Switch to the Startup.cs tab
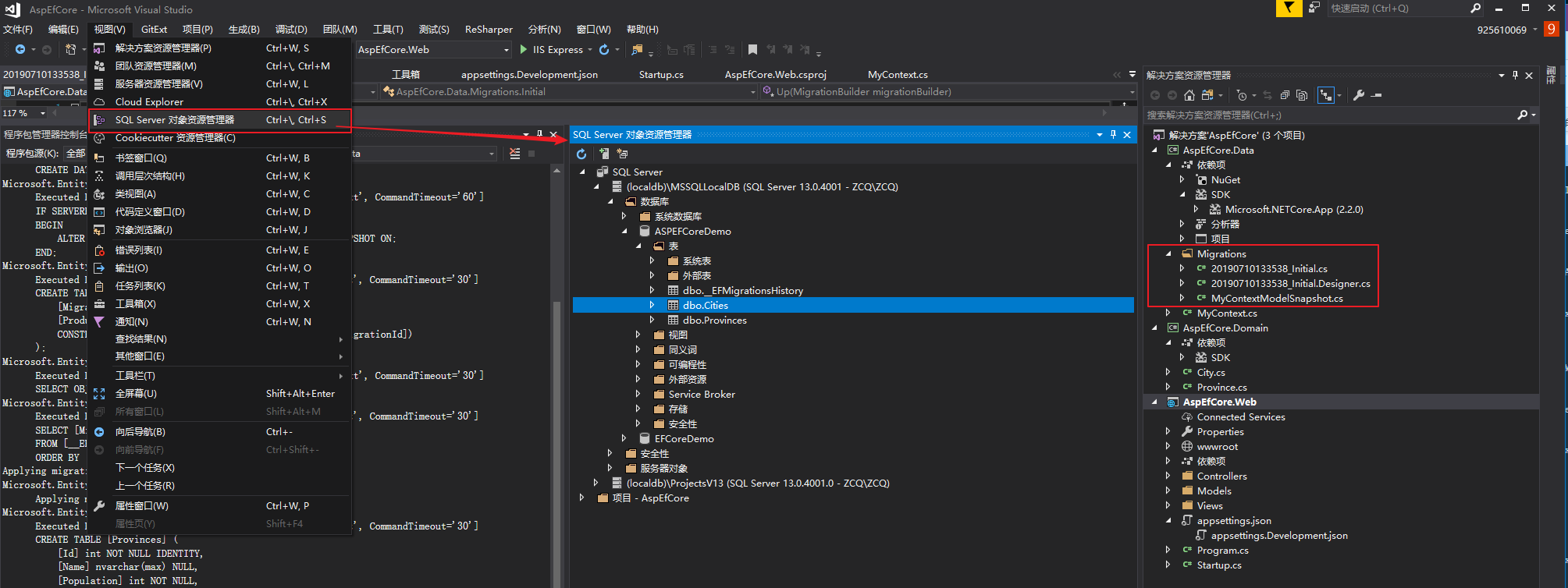Viewport: 1568px width, 588px height. tap(661, 75)
